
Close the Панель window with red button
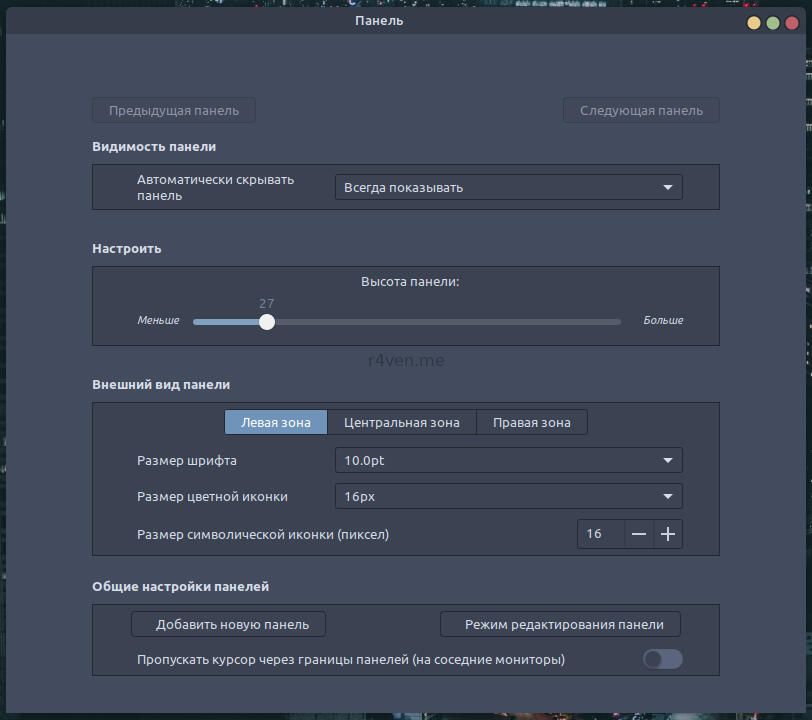[x=792, y=22]
